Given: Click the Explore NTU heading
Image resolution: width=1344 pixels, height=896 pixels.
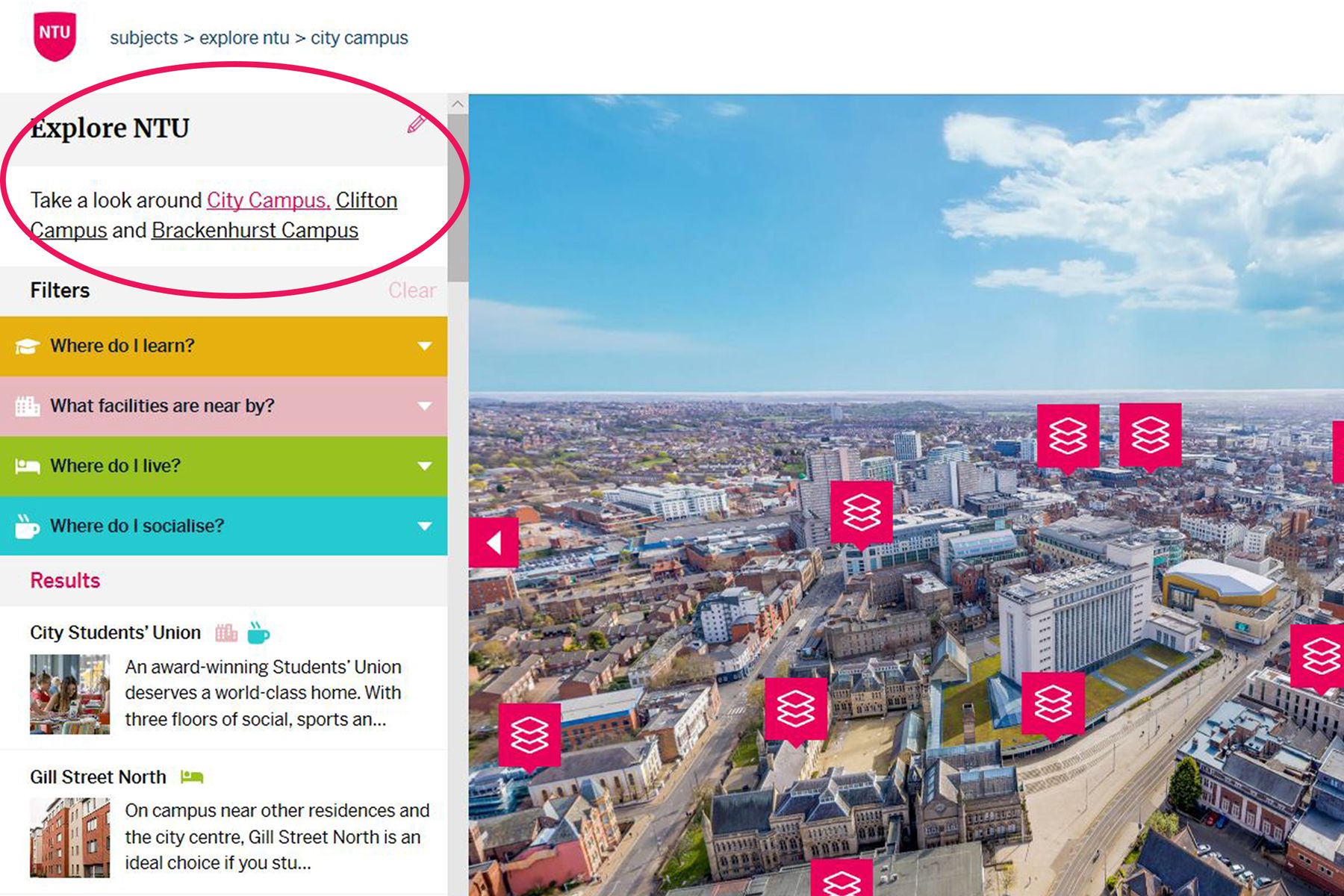Looking at the screenshot, I should [x=110, y=128].
